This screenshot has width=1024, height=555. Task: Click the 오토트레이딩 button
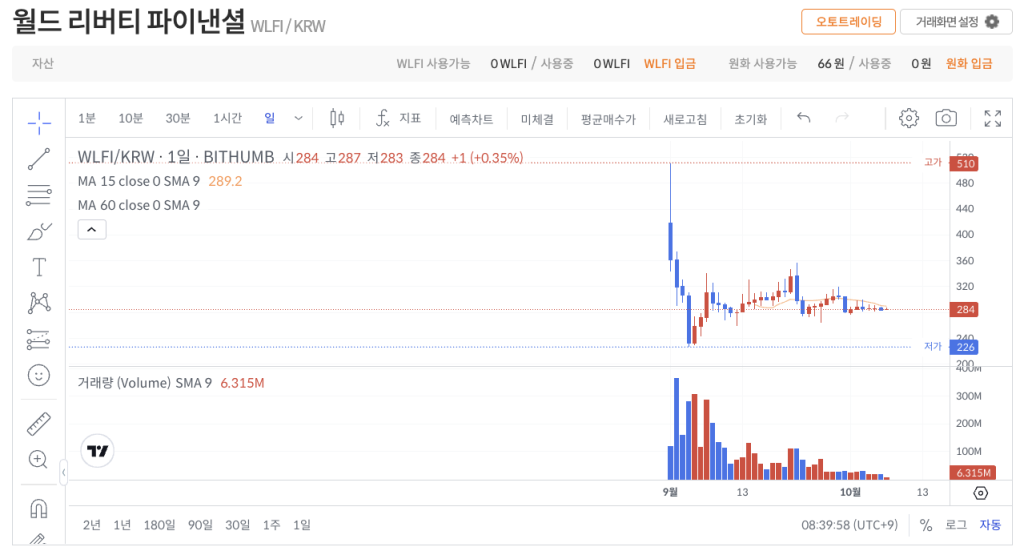(x=848, y=22)
